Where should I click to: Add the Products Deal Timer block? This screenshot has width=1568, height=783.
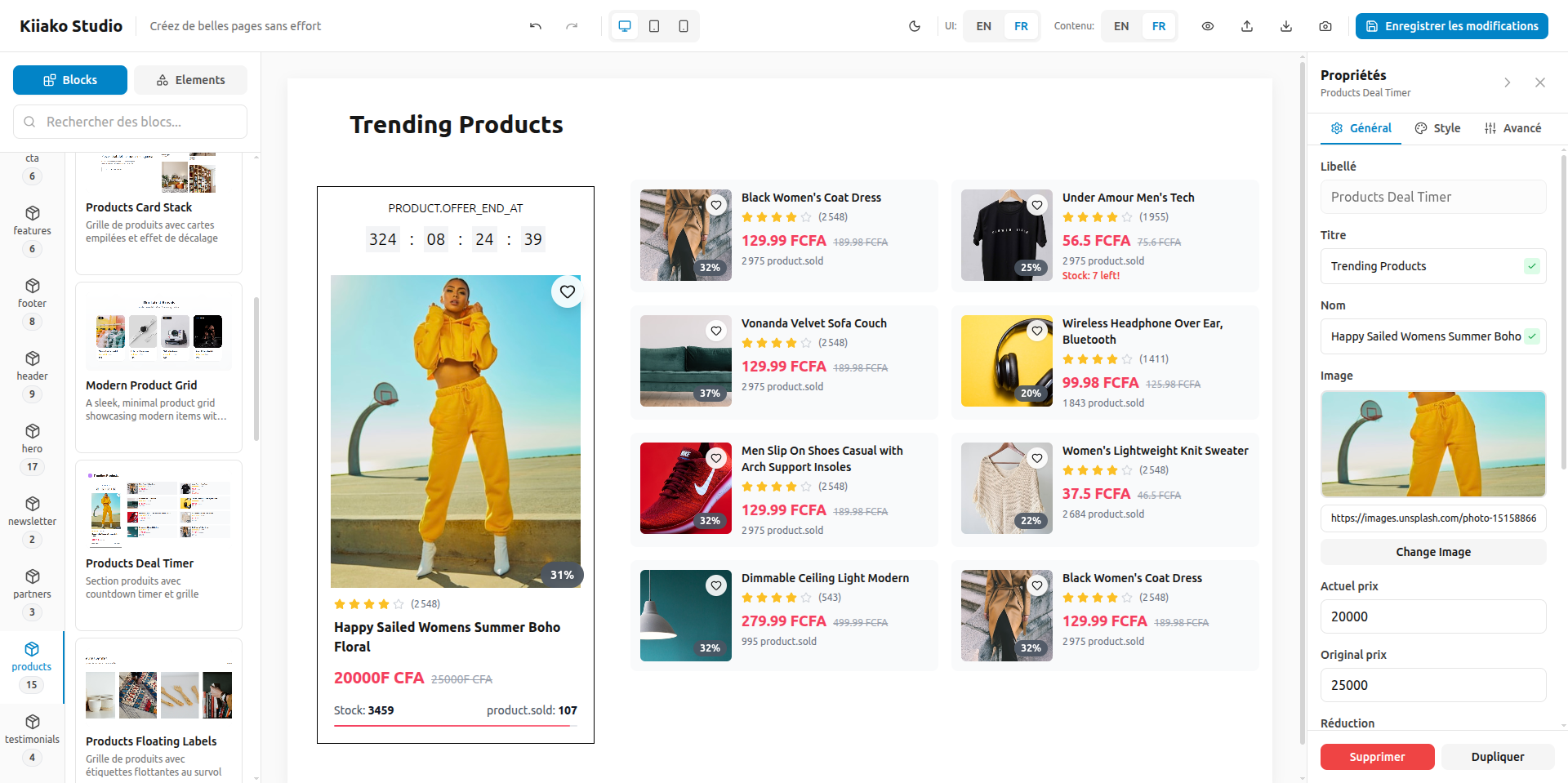pyautogui.click(x=158, y=545)
